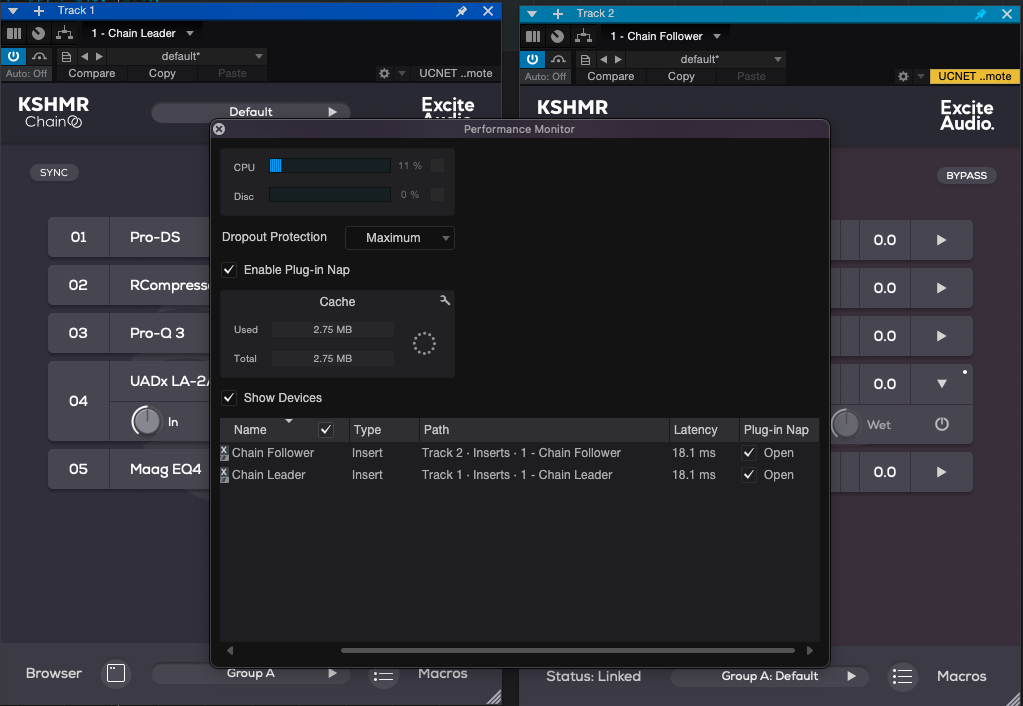1023x706 pixels.
Task: Open Track 1 title dropdown arrow
Action: (x=12, y=11)
